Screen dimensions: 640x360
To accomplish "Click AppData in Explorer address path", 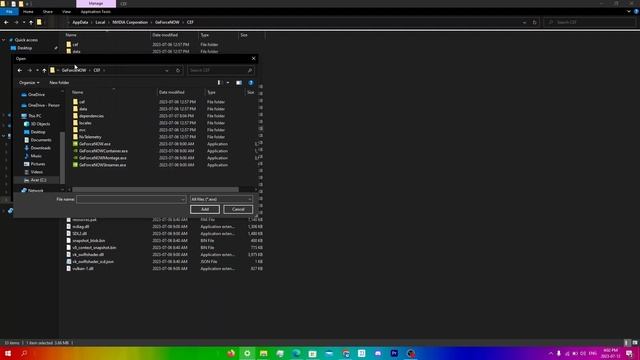I will (x=80, y=22).
